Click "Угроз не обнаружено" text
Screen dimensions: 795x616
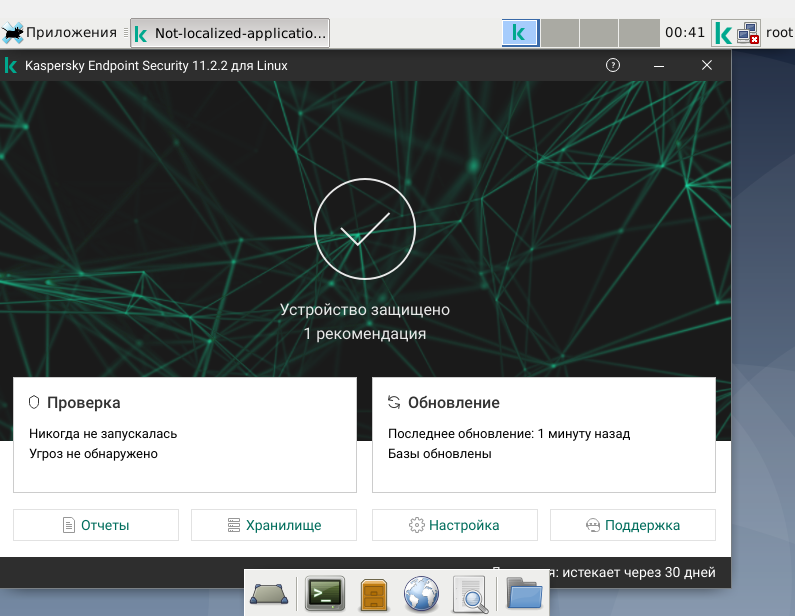(93, 453)
